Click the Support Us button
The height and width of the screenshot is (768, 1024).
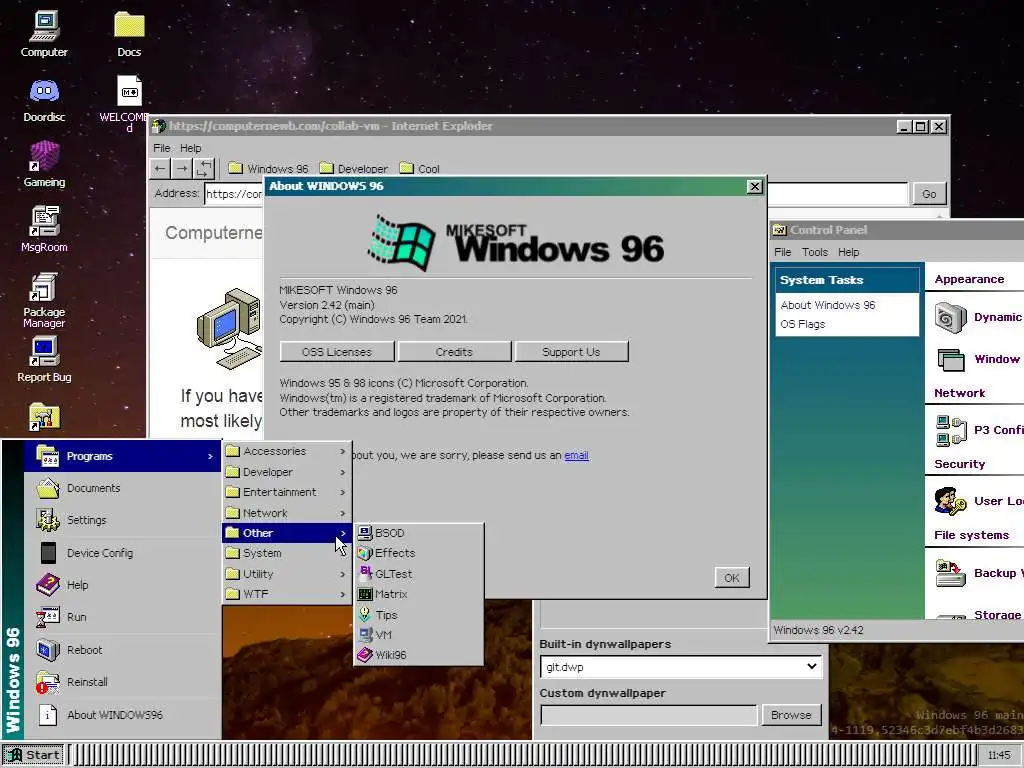[571, 352]
